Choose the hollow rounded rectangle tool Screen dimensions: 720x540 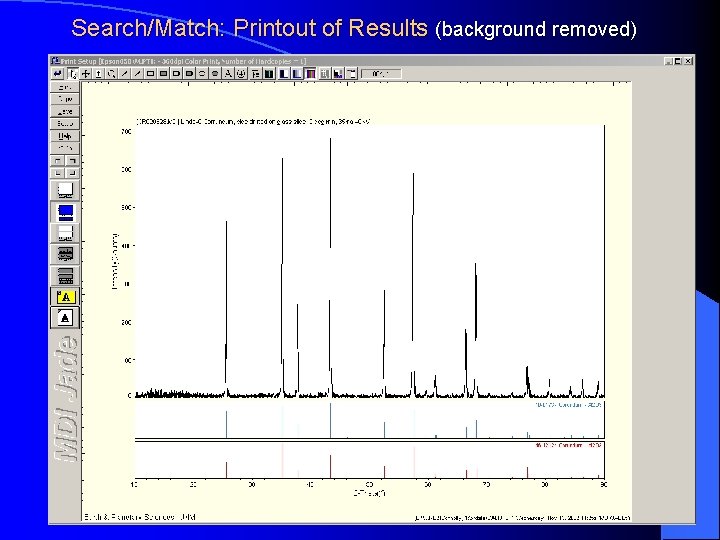(x=176, y=73)
